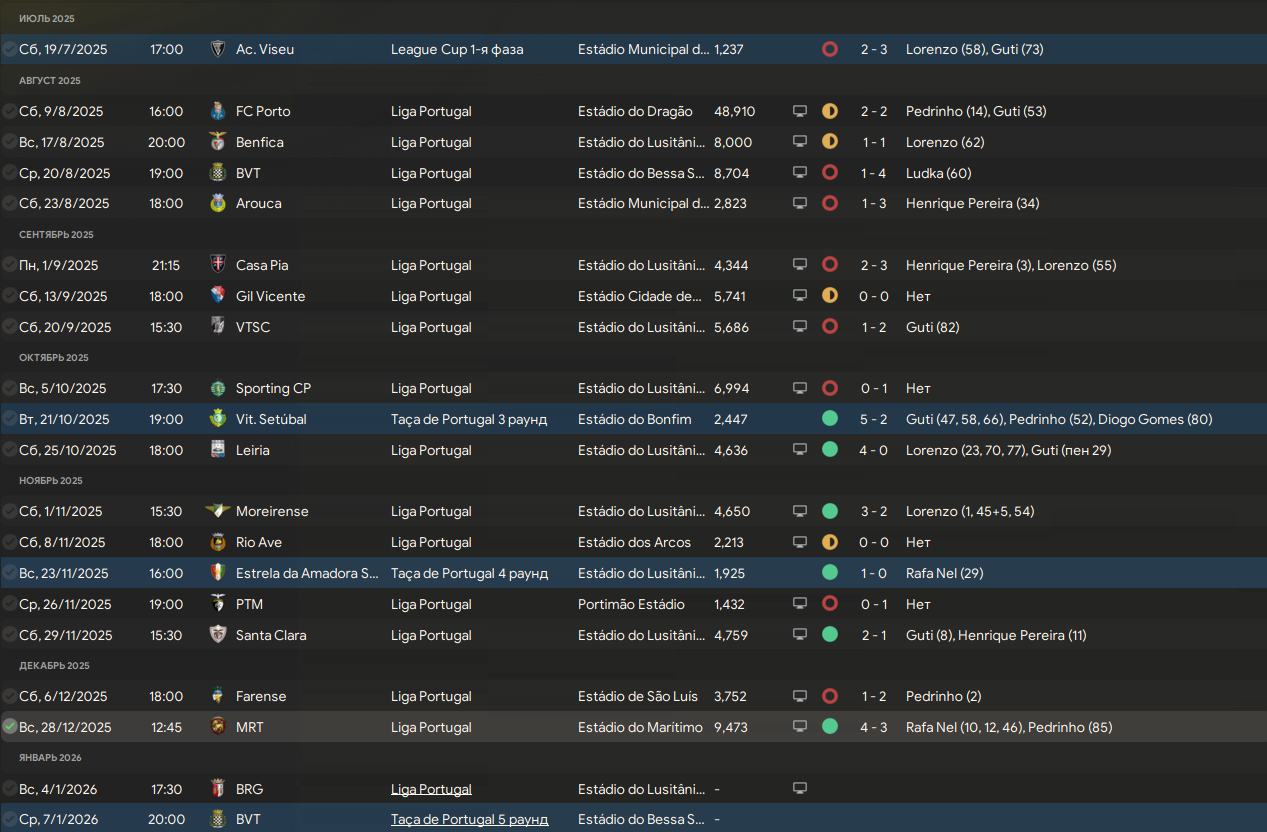Open League Cup 1-я фаза competition
Viewport: 1267px width, 832px height.
point(457,49)
